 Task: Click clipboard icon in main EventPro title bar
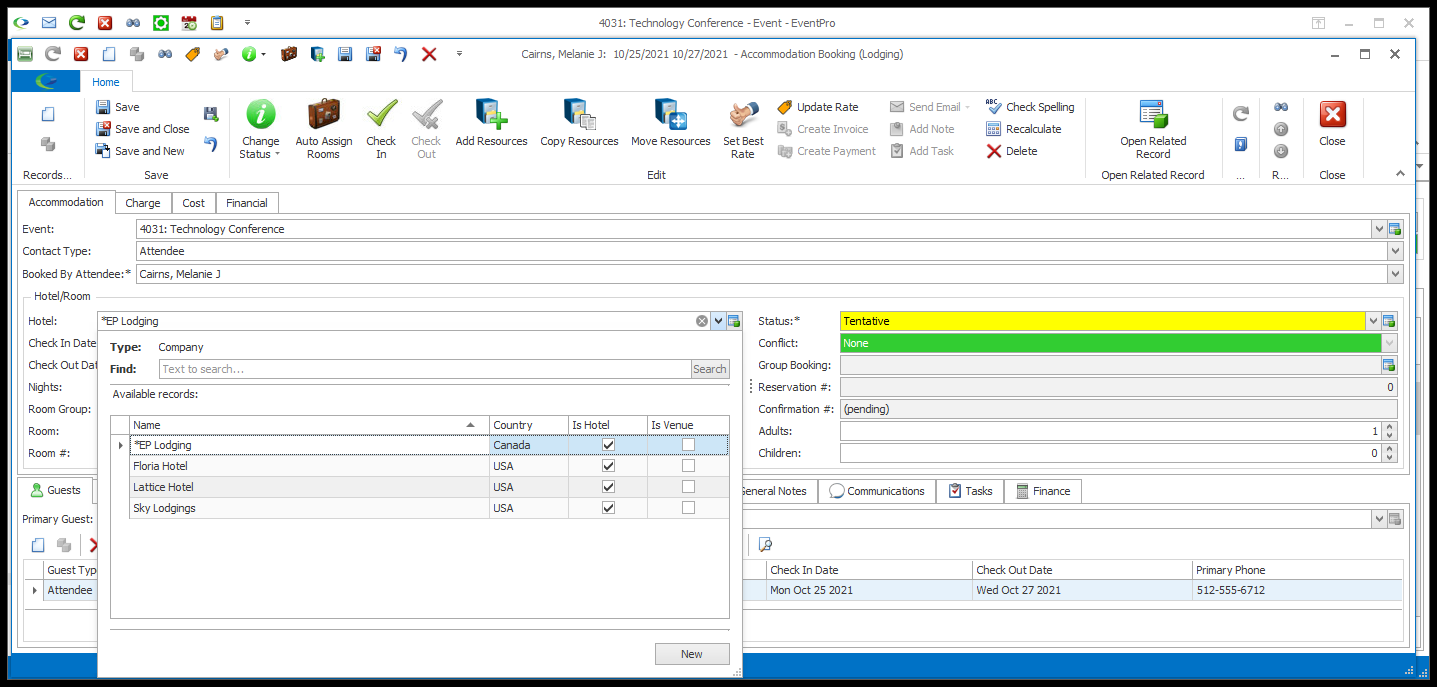point(217,22)
